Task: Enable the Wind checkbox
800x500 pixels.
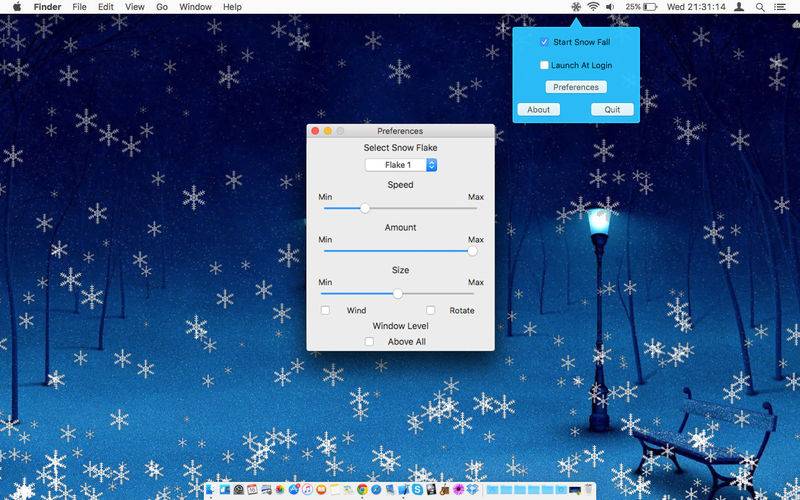Action: (325, 310)
